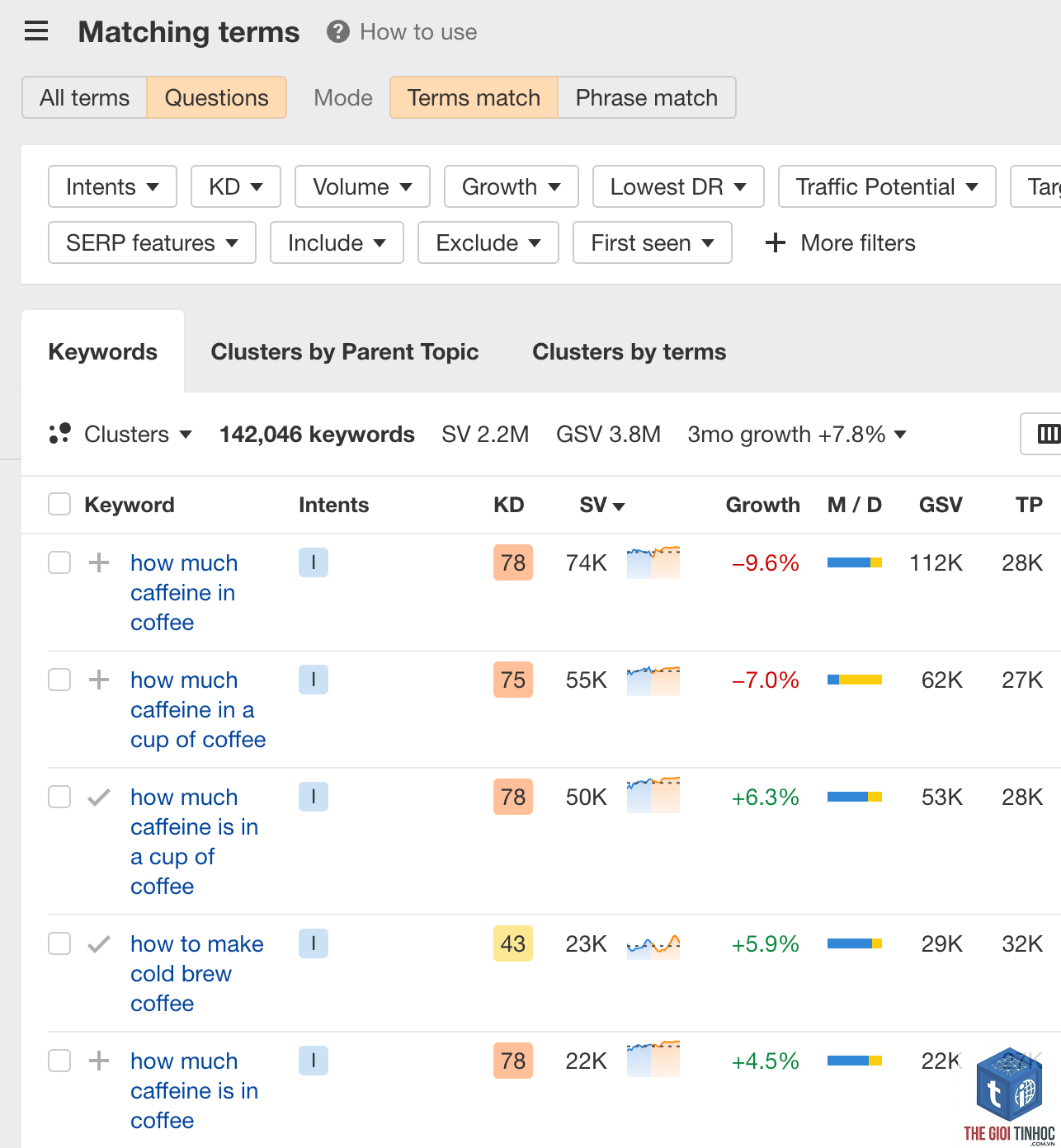Toggle the select-all Keyword checkbox
The width and height of the screenshot is (1061, 1148).
tap(59, 504)
